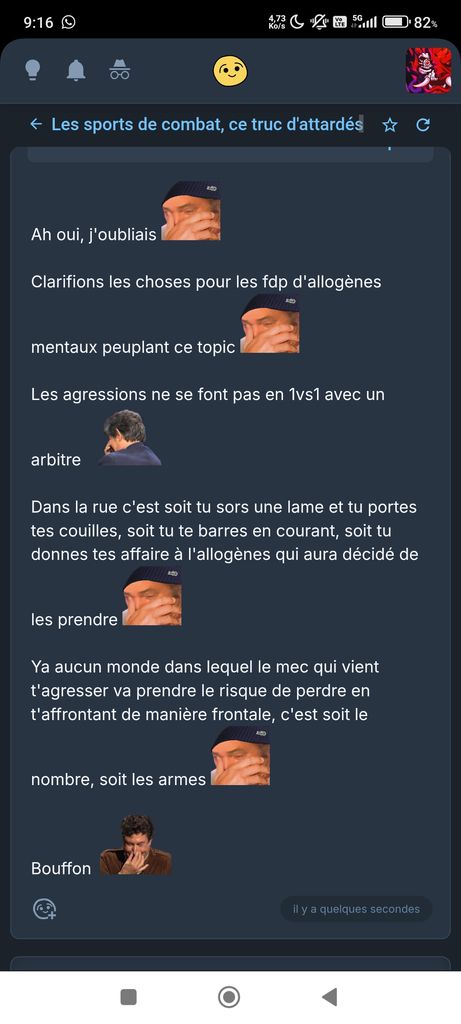This screenshot has width=461, height=1024.
Task: Tap the facepalm sticker after 'Ah oui, j'oubliais'
Action: point(191,211)
